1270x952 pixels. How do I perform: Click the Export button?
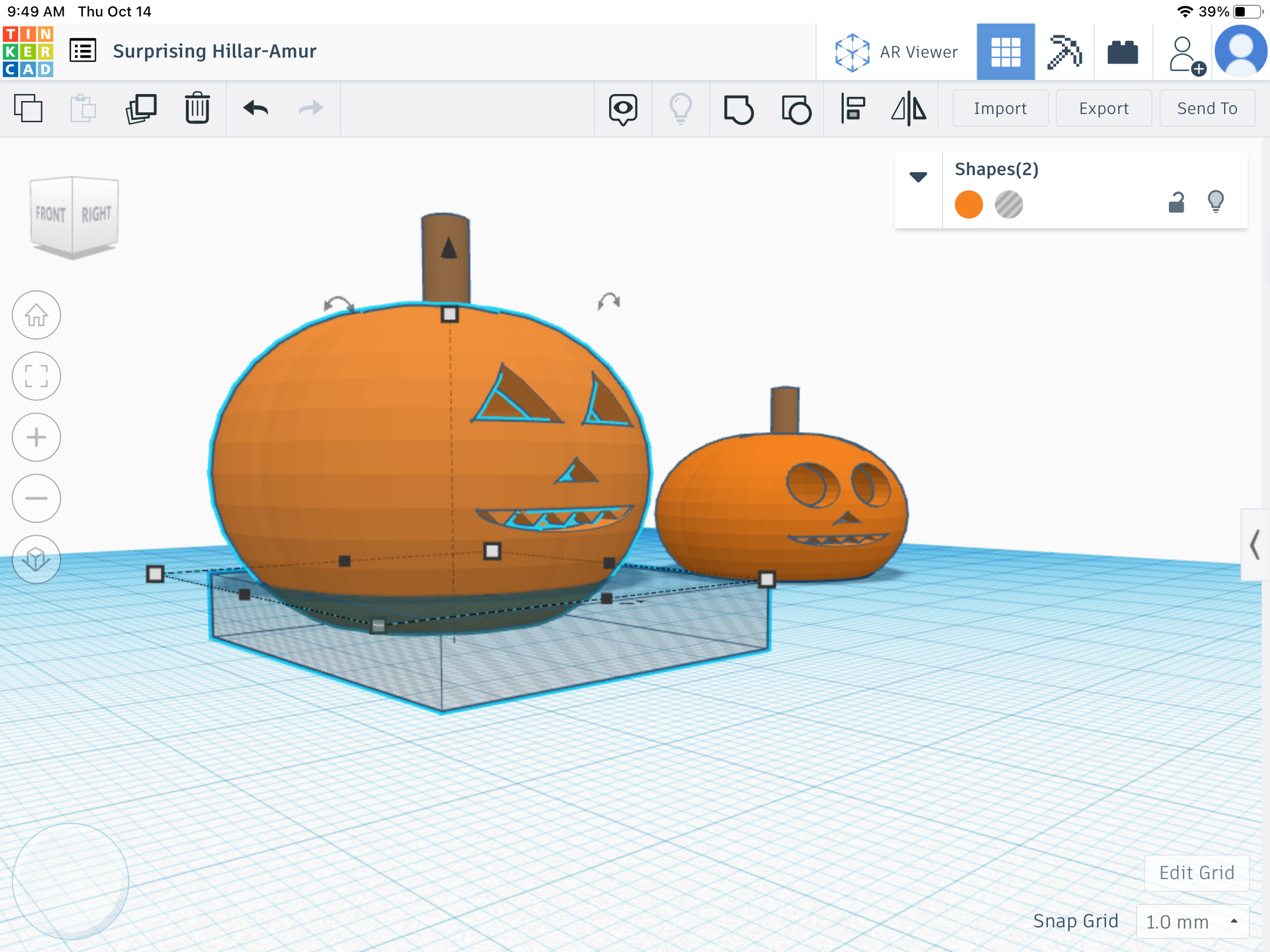coord(1104,109)
